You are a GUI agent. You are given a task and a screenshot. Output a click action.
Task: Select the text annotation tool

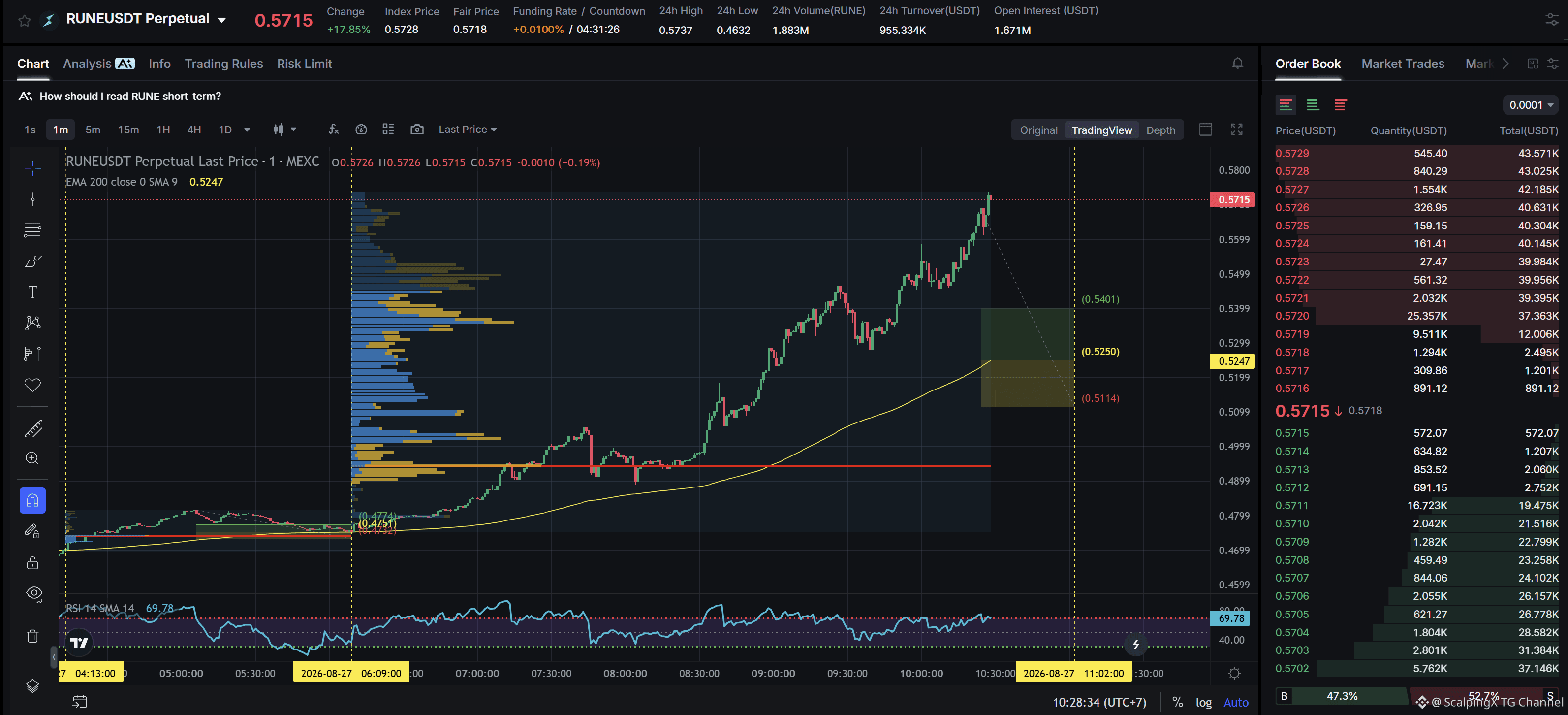33,292
